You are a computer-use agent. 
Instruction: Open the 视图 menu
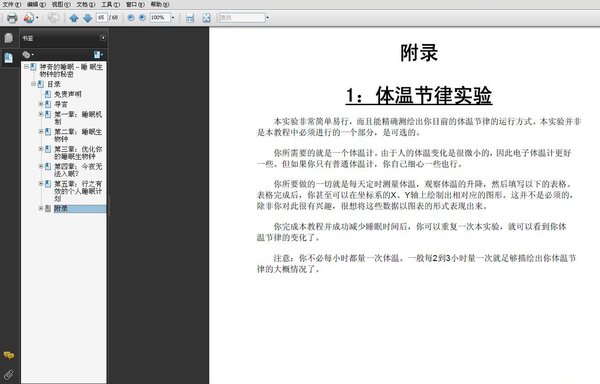tap(61, 4)
